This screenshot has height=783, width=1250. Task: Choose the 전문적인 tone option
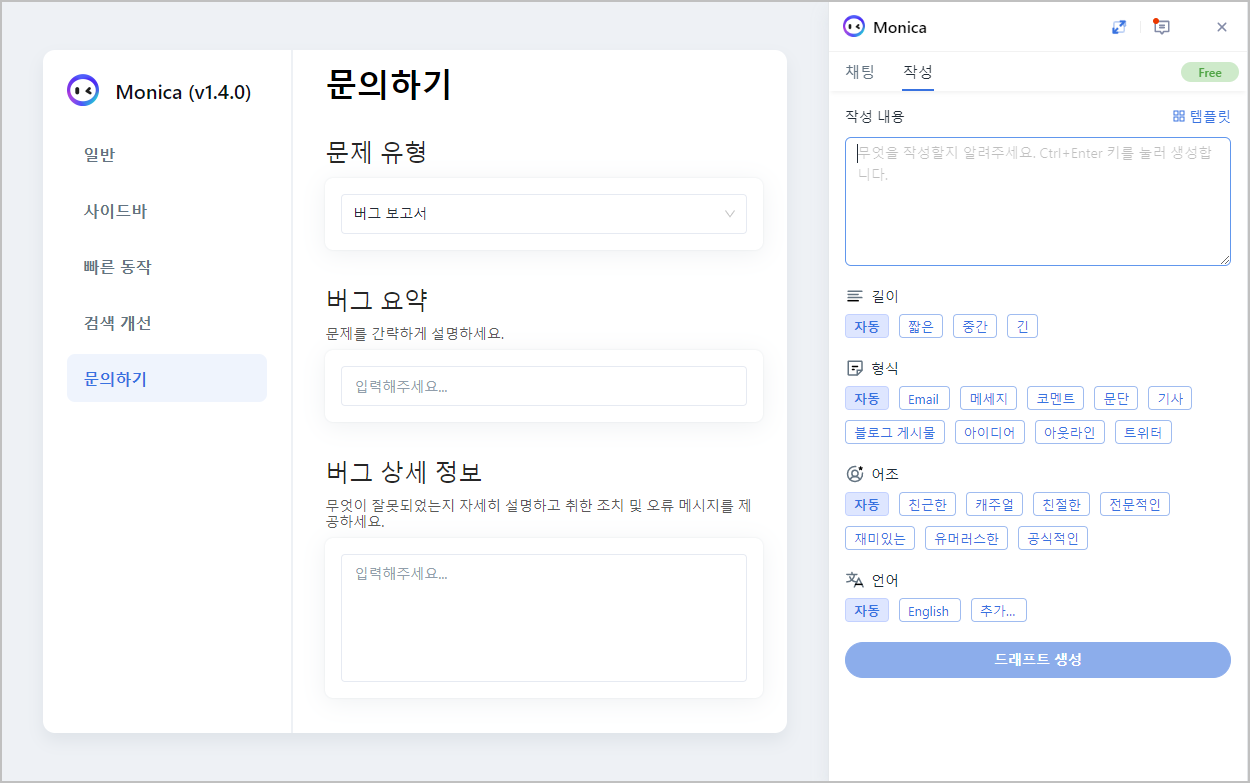click(1134, 503)
